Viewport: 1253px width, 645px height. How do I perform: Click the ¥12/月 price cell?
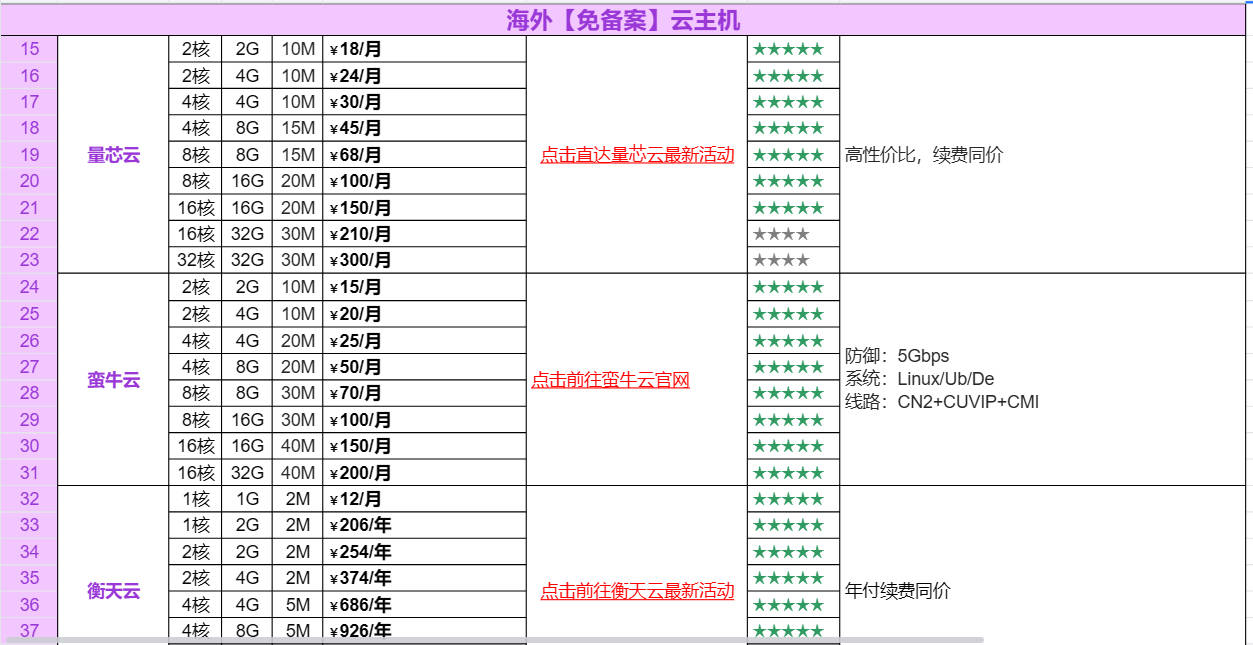424,498
